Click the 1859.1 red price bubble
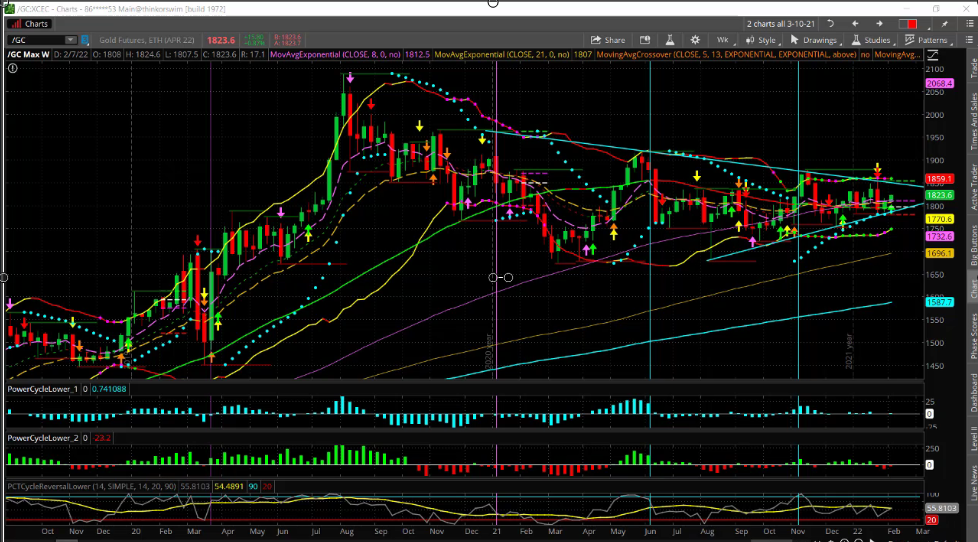 [x=939, y=179]
